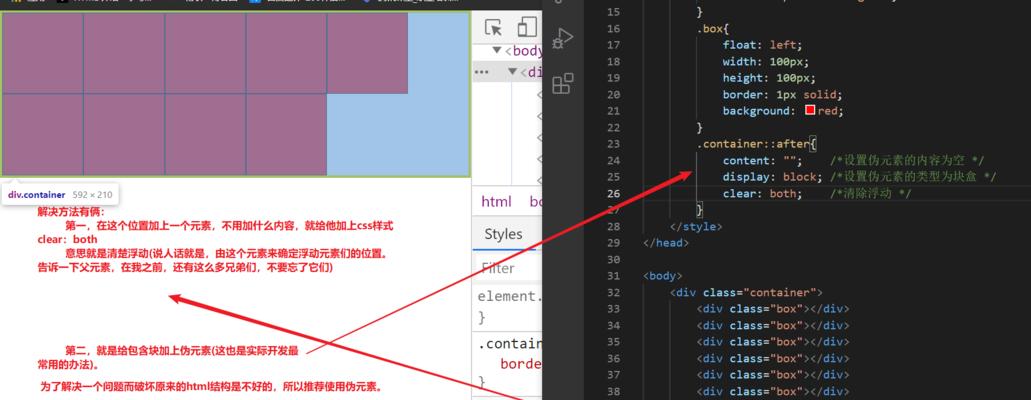The height and width of the screenshot is (400, 1031).
Task: Click the '.container::after{' selector line
Action: 756,143
